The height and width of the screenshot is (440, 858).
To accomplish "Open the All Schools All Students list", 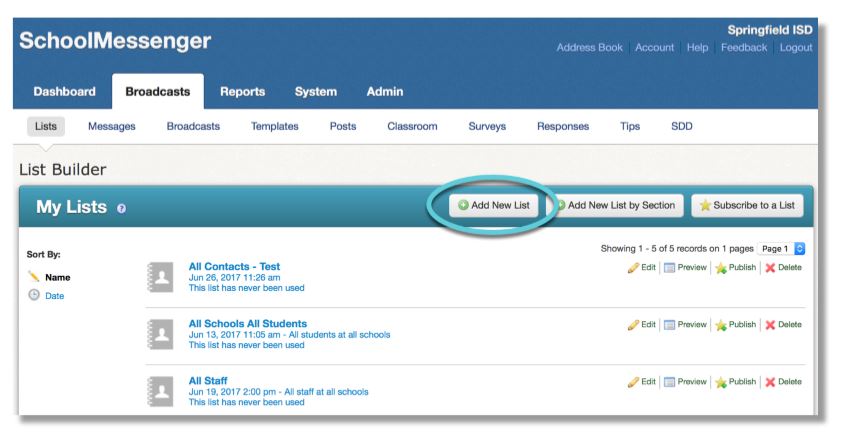I will click(248, 323).
